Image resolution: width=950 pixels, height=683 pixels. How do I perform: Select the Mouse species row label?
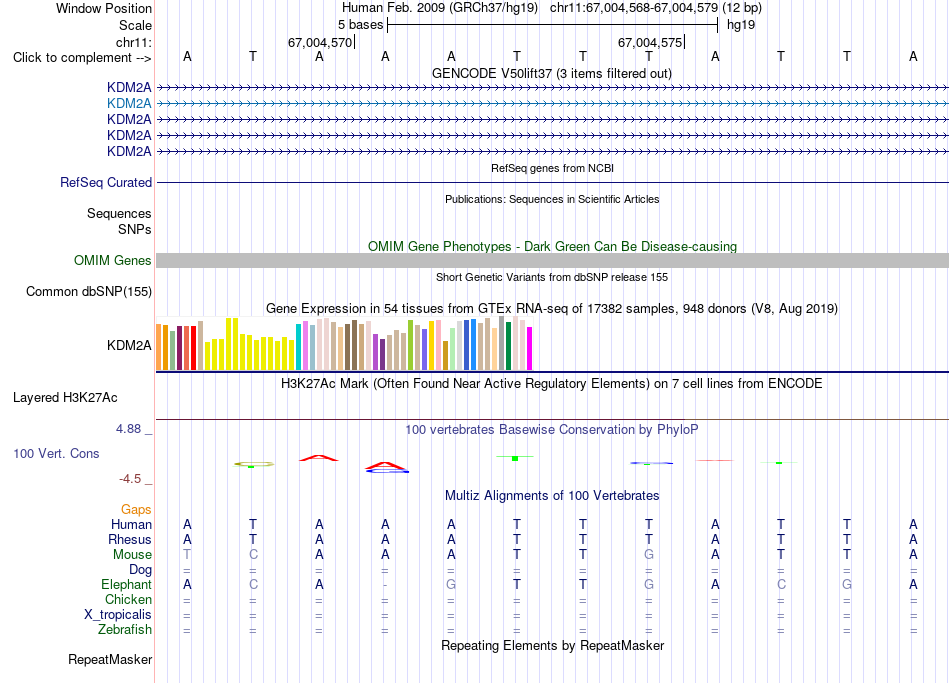click(132, 555)
